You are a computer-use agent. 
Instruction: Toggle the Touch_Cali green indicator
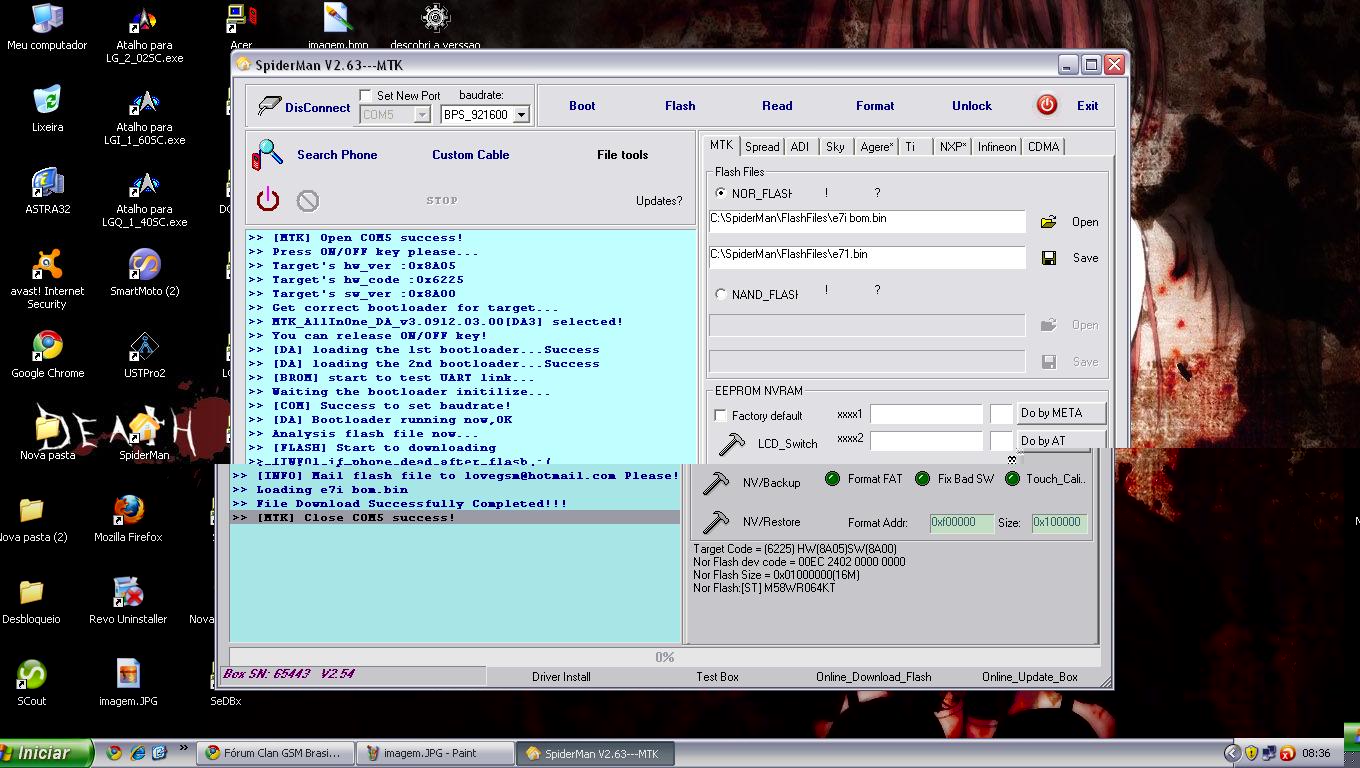pyautogui.click(x=1012, y=479)
